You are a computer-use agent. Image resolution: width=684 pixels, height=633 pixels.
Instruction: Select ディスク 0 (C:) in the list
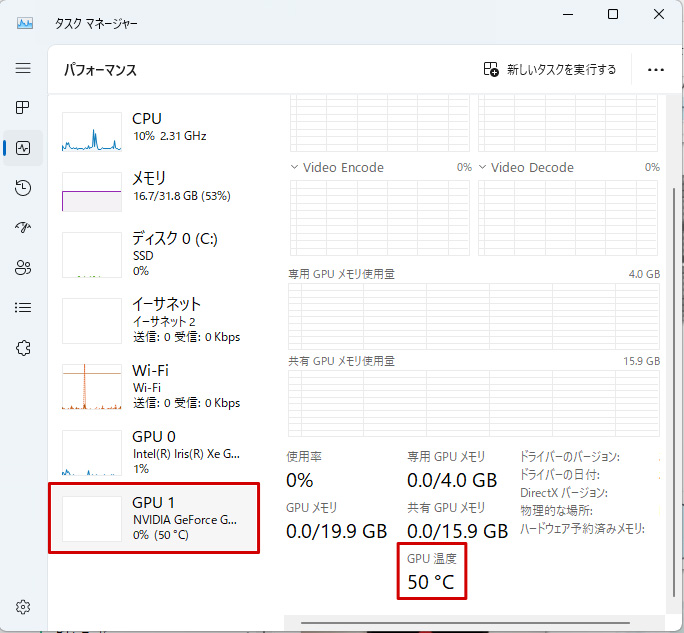click(x=154, y=254)
